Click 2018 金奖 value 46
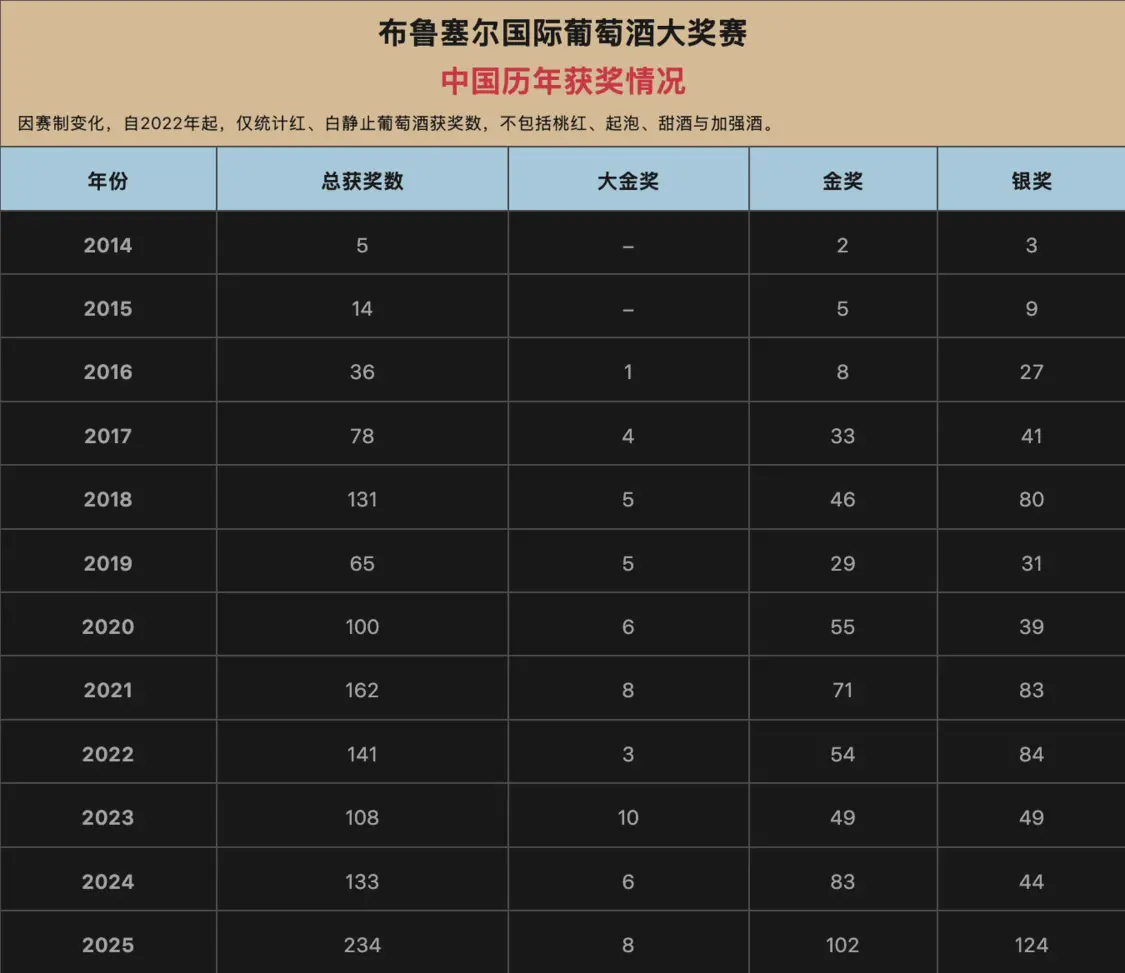The height and width of the screenshot is (973, 1125). tap(842, 499)
